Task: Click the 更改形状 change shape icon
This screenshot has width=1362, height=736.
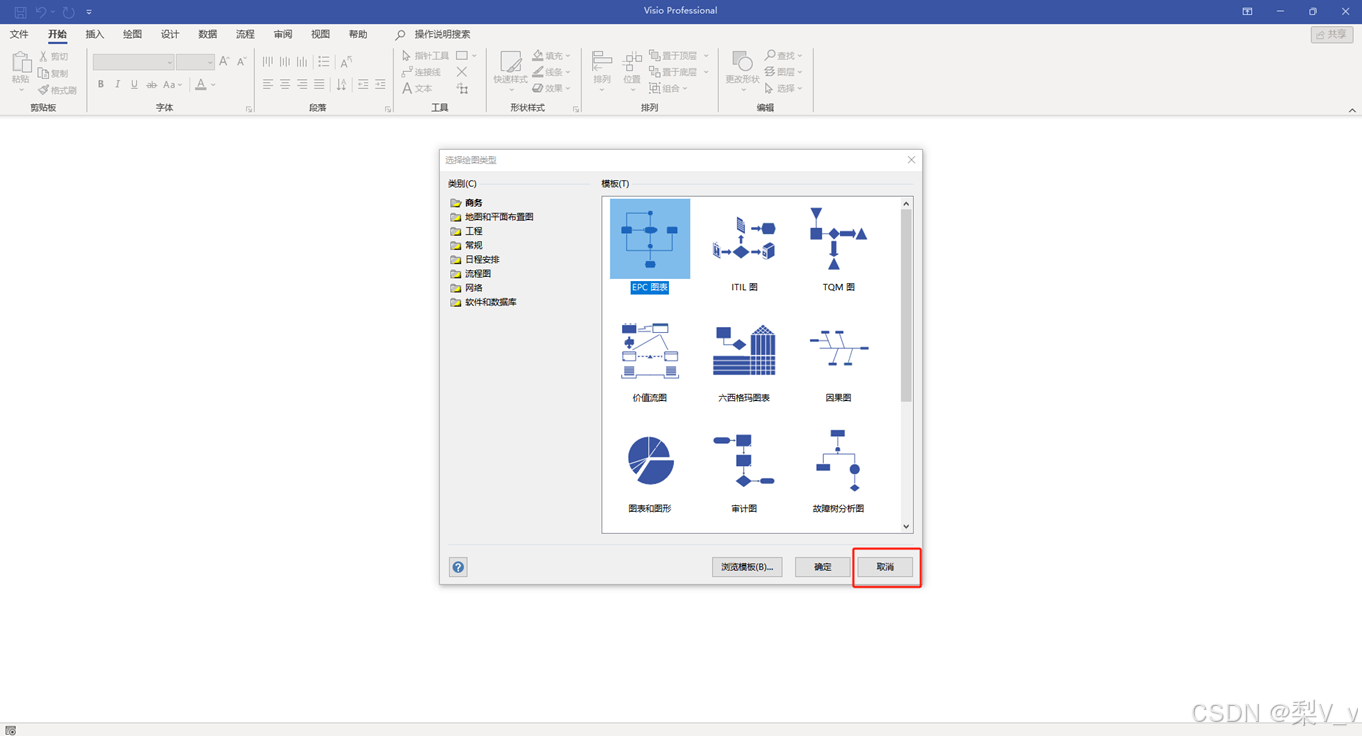Action: 742,62
